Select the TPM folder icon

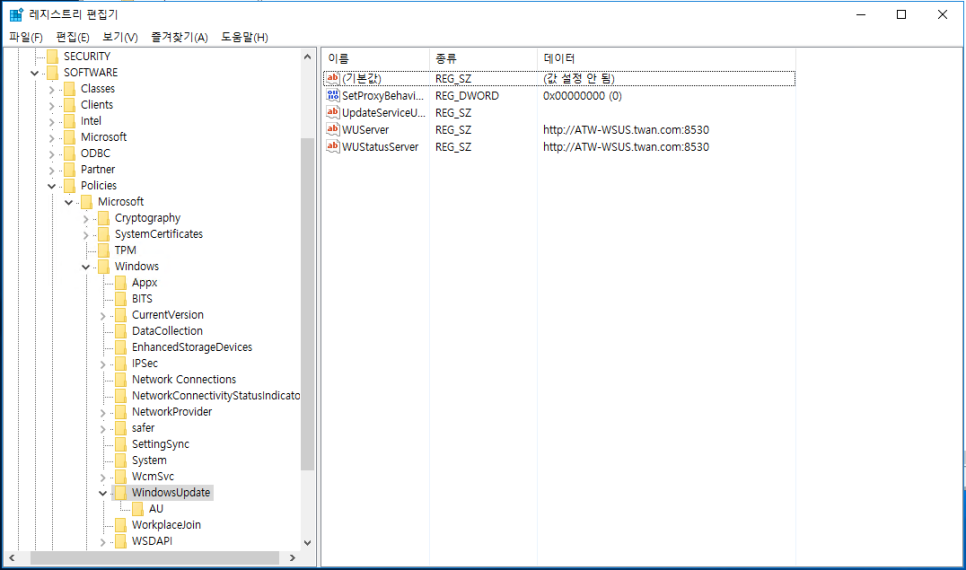pyautogui.click(x=104, y=250)
